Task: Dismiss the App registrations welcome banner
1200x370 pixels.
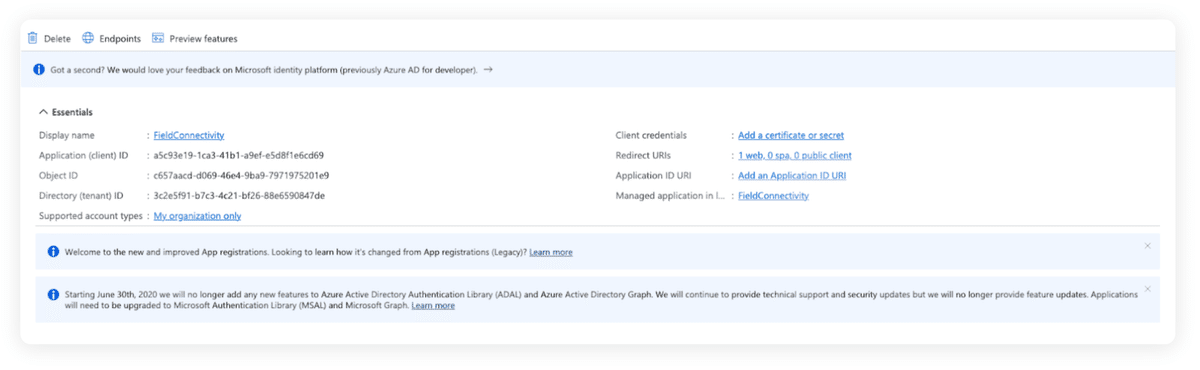Action: click(x=1147, y=246)
